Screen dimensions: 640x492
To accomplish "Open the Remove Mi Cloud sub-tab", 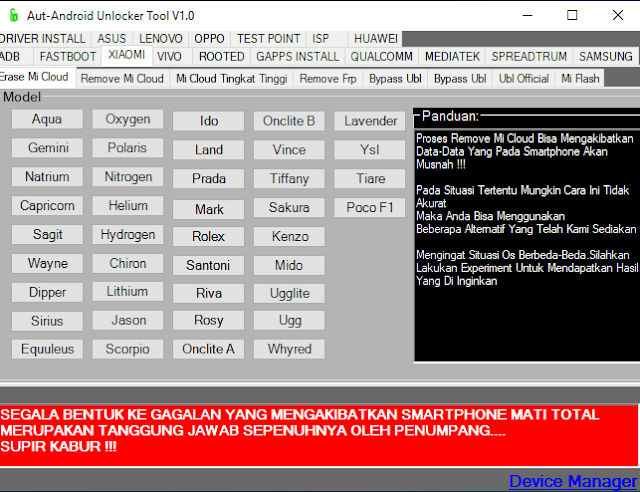I will (x=122, y=78).
